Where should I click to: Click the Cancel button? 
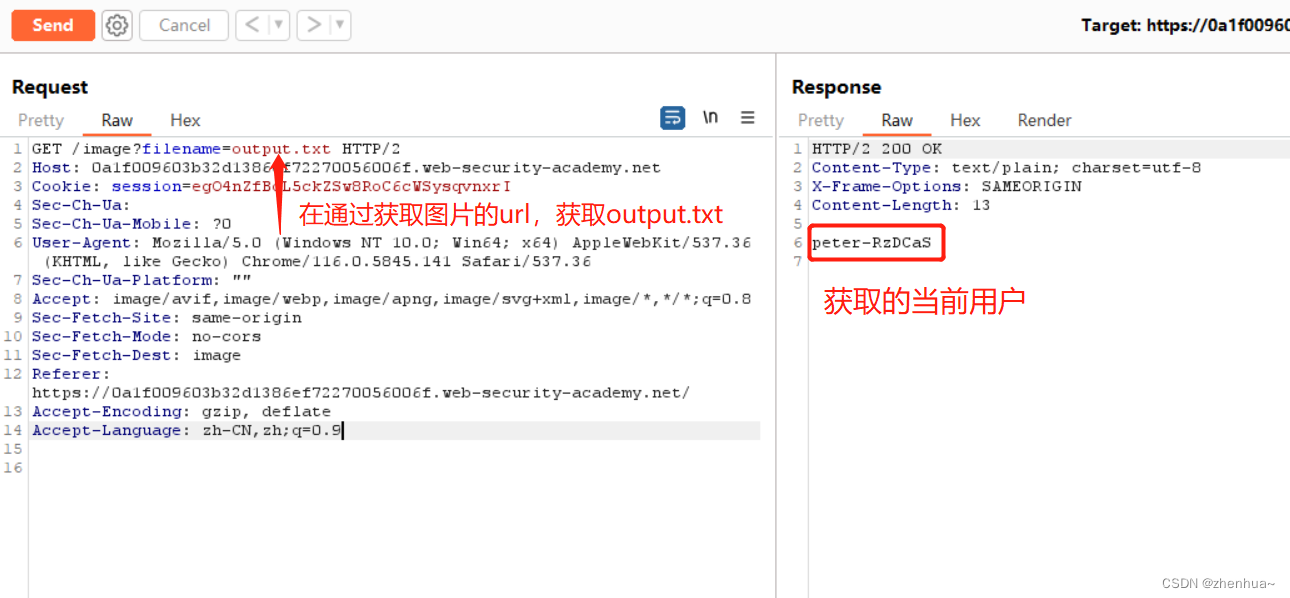pyautogui.click(x=183, y=25)
